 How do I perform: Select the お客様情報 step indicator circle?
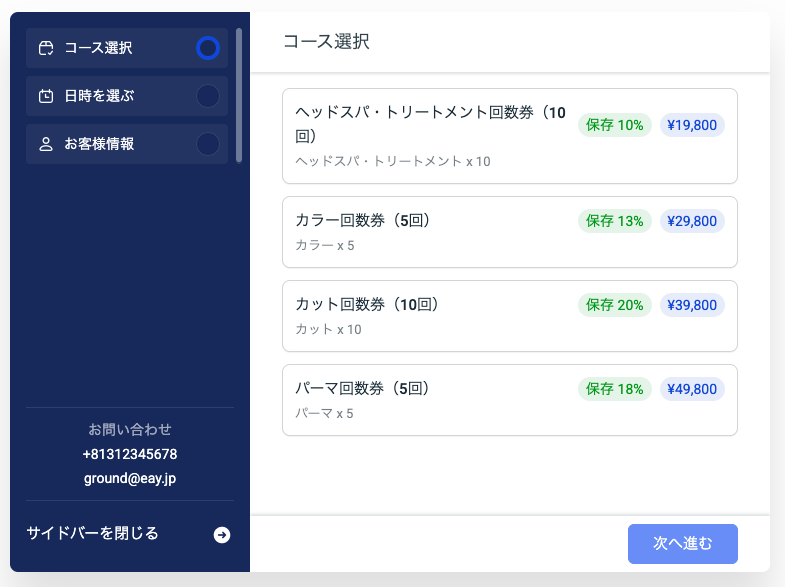point(207,144)
